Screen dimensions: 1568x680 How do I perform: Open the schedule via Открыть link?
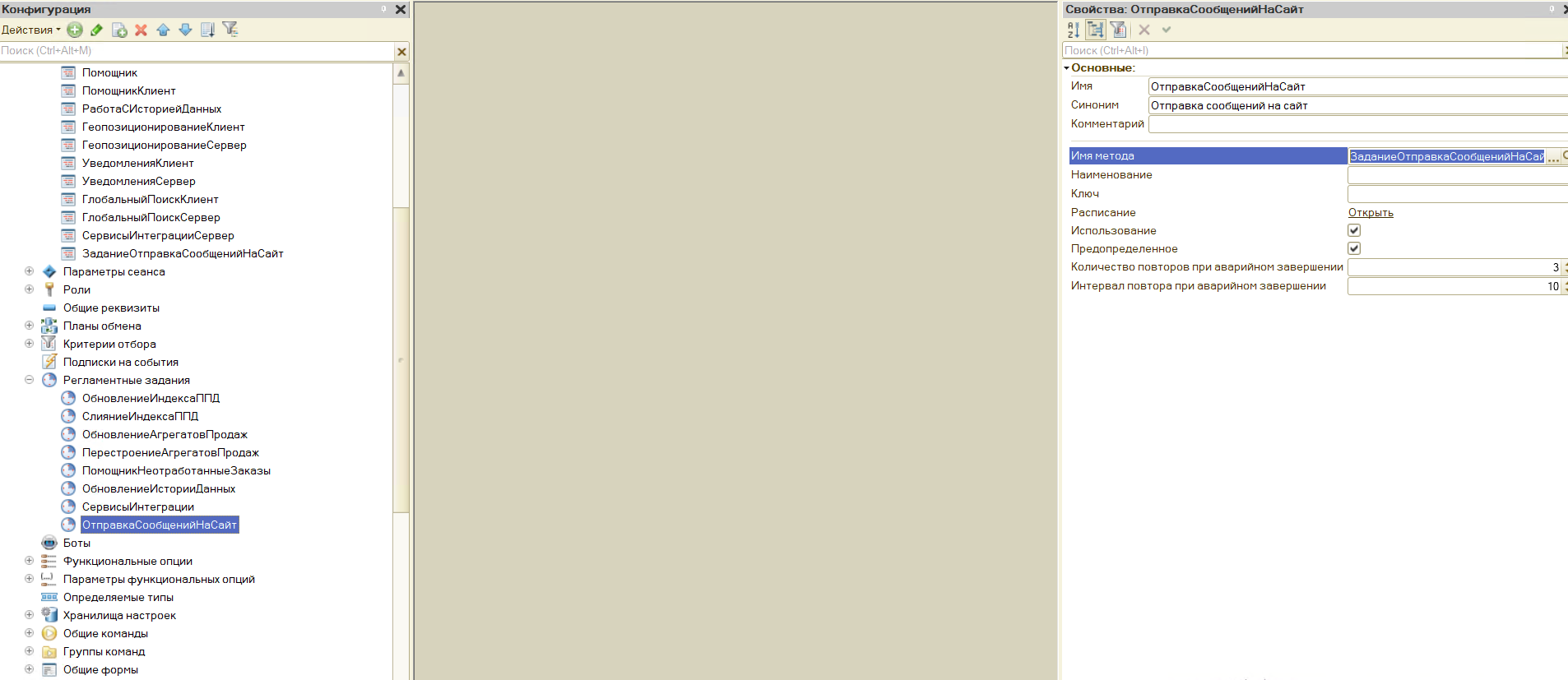click(1371, 212)
